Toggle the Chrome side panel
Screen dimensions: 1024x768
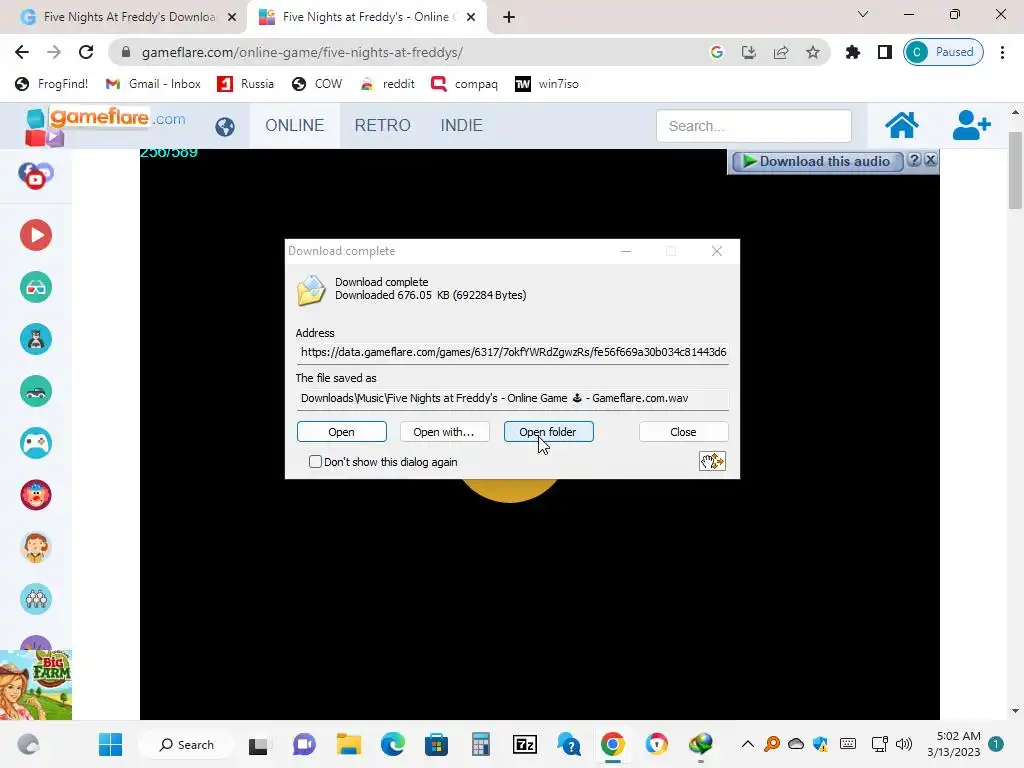tap(884, 52)
